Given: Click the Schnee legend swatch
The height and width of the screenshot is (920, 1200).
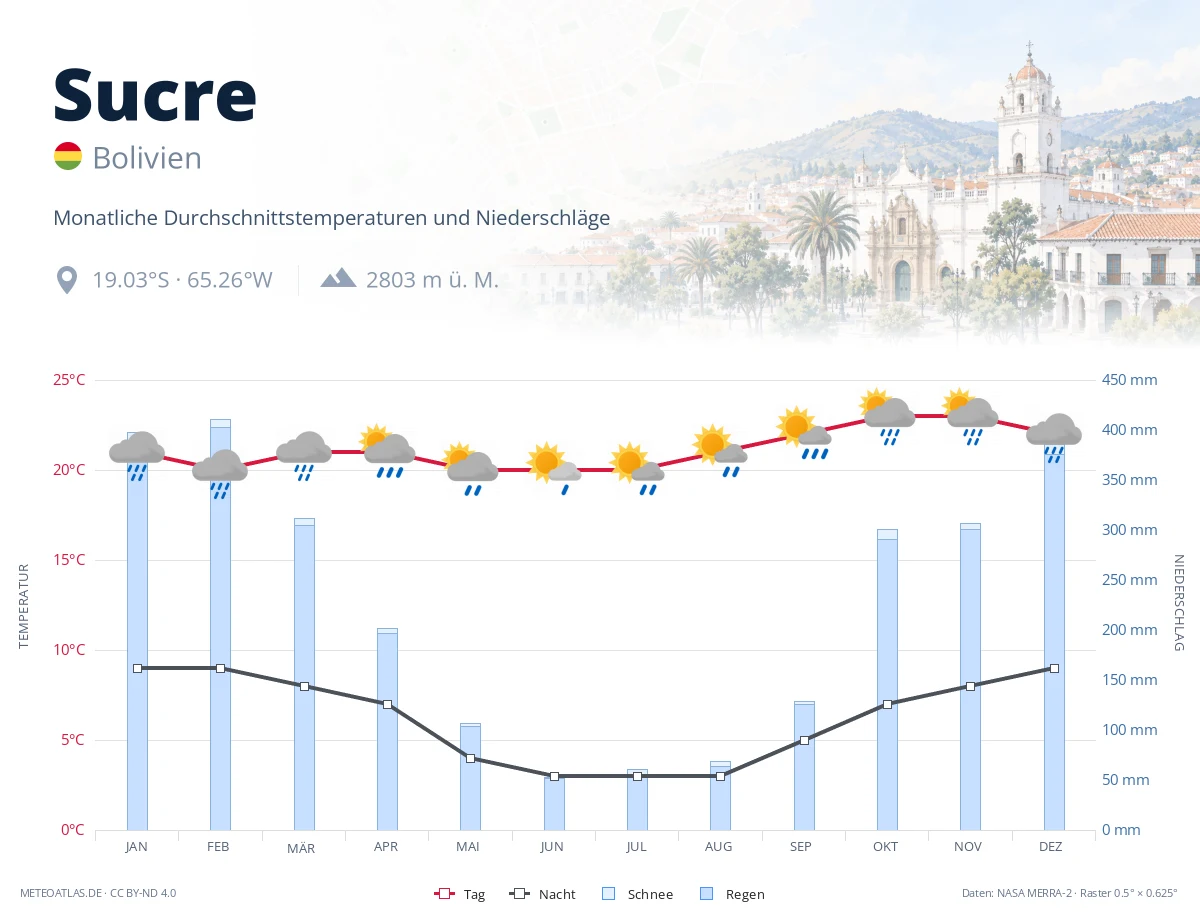Looking at the screenshot, I should (x=608, y=894).
